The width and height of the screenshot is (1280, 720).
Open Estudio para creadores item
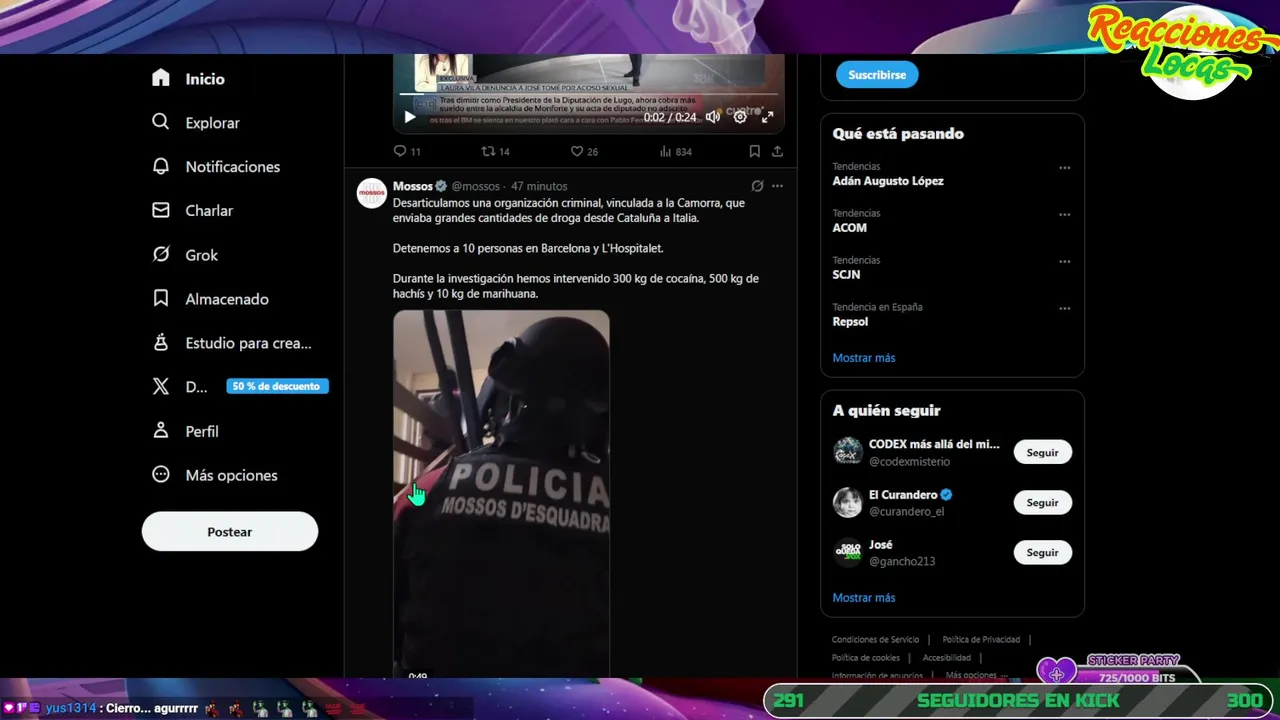tap(231, 343)
